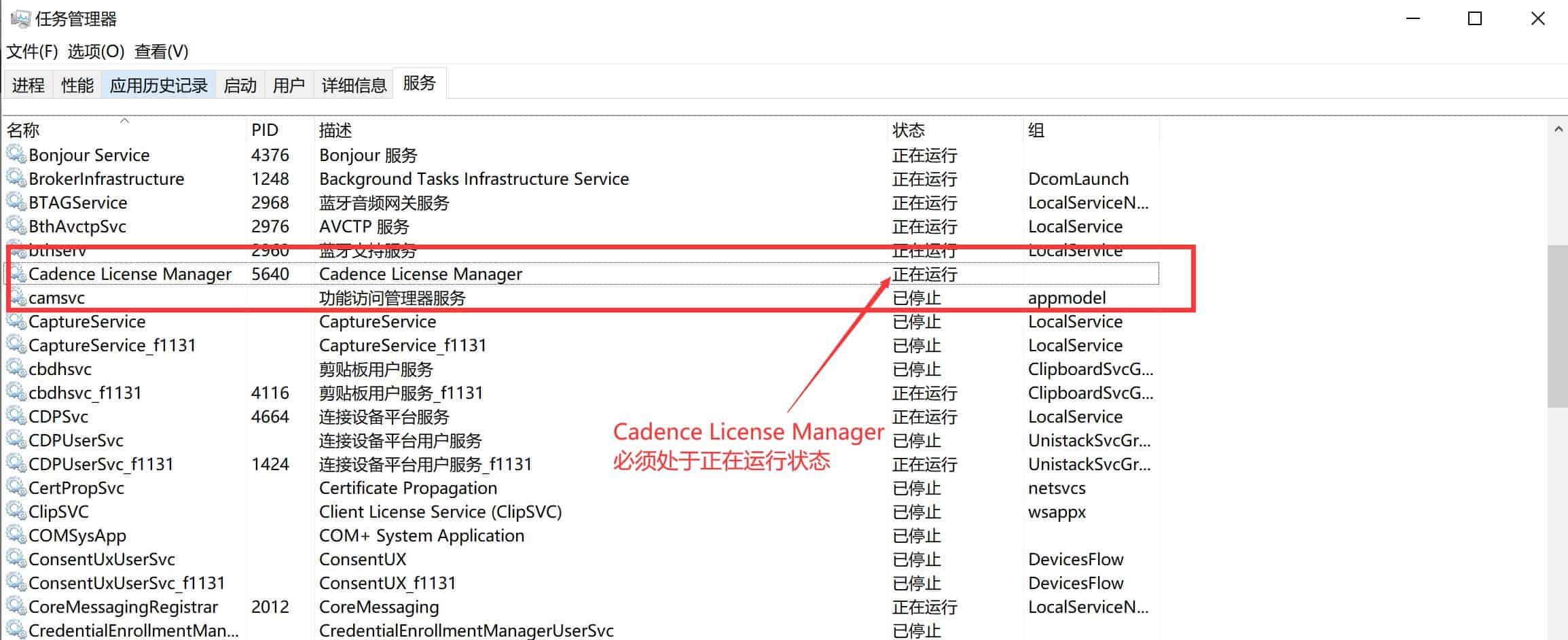Select Client License Service (ClipSVC) description

[441, 512]
